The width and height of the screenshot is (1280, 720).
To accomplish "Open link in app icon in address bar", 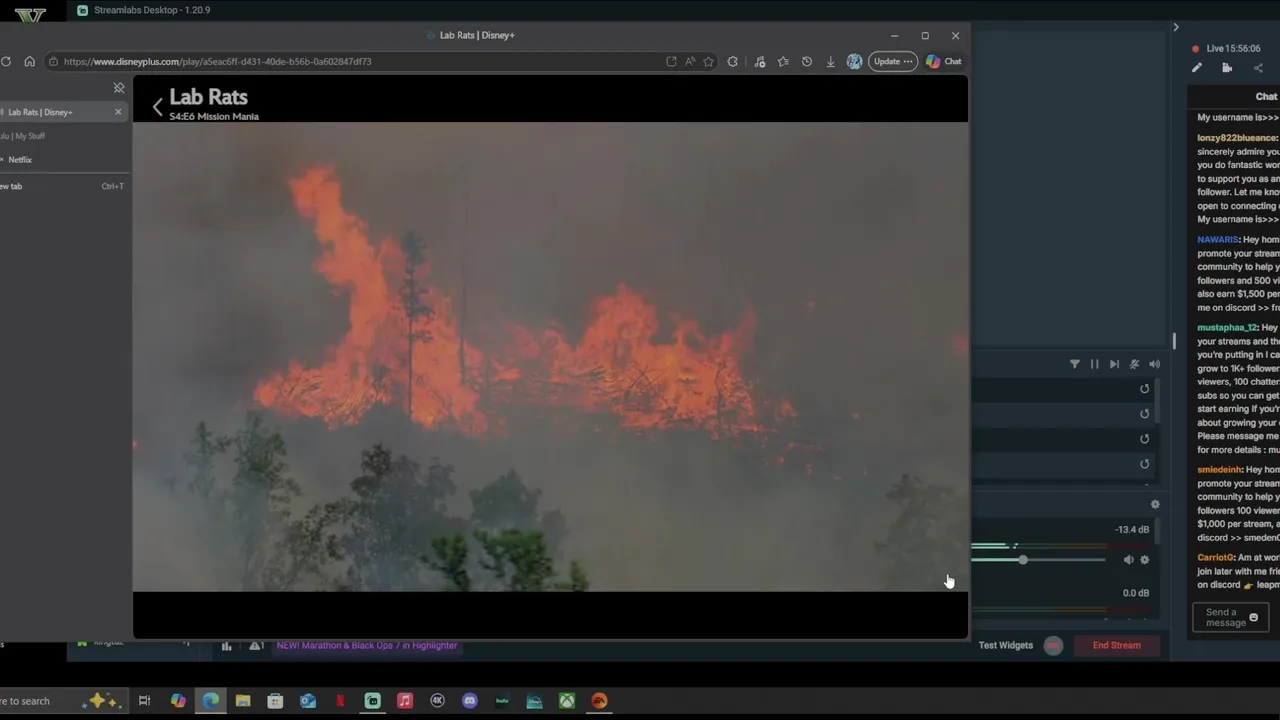I will [671, 61].
